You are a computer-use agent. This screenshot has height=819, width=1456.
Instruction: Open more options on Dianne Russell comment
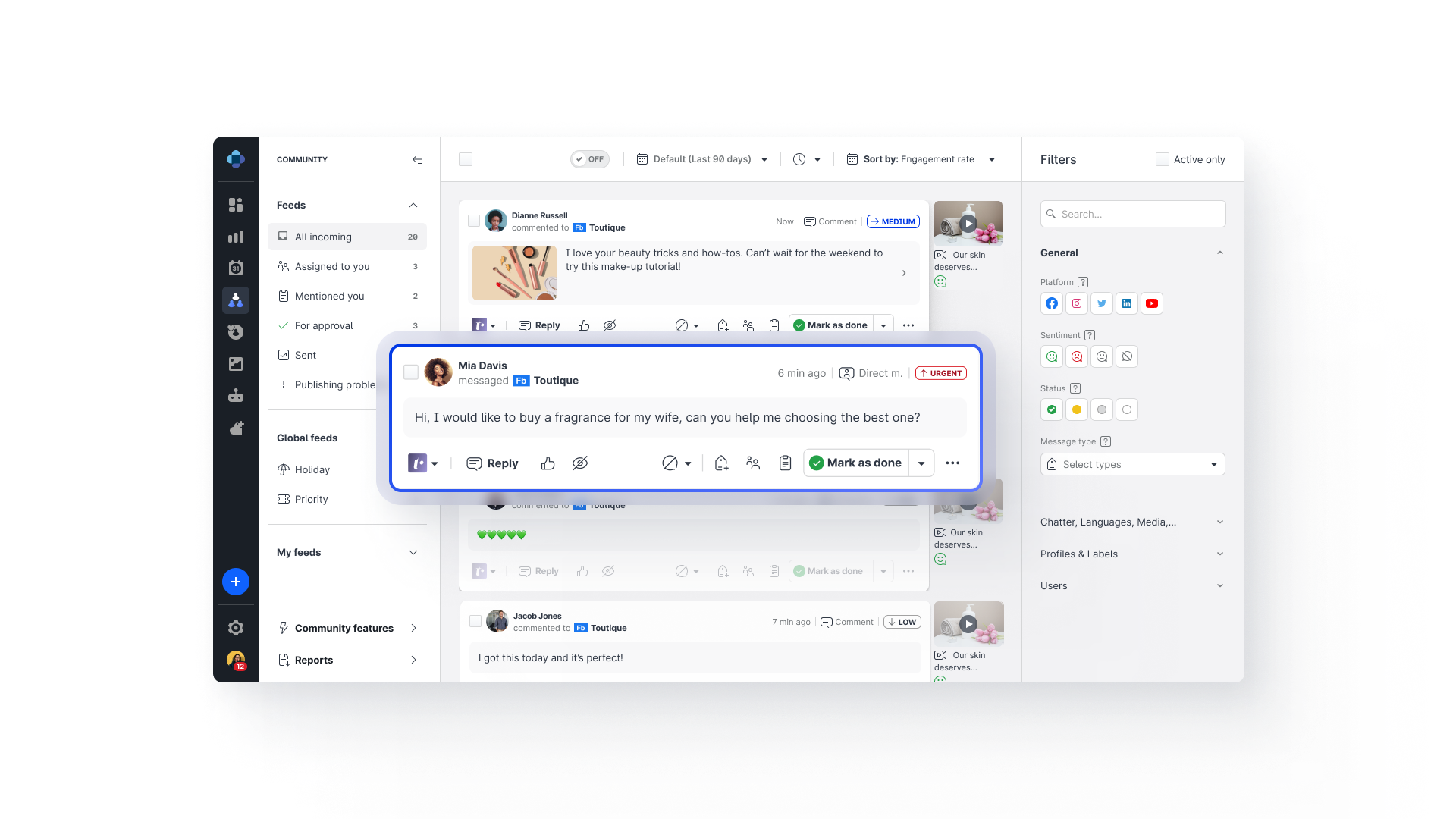908,325
